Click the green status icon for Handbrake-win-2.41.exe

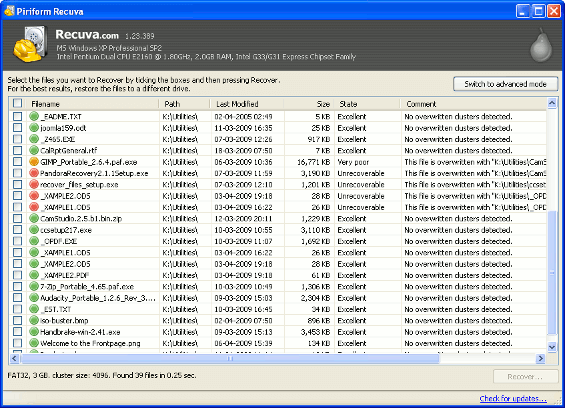click(x=34, y=332)
